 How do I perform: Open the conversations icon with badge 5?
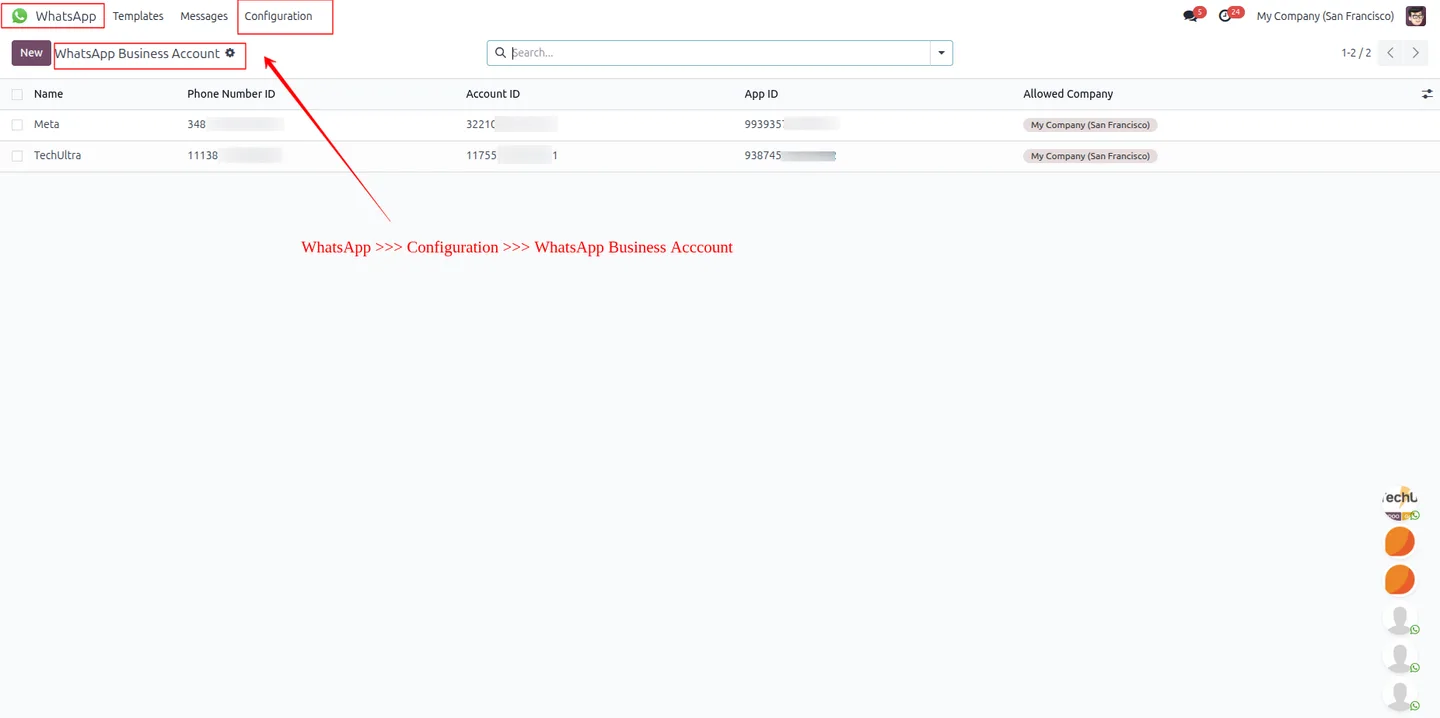point(1190,16)
